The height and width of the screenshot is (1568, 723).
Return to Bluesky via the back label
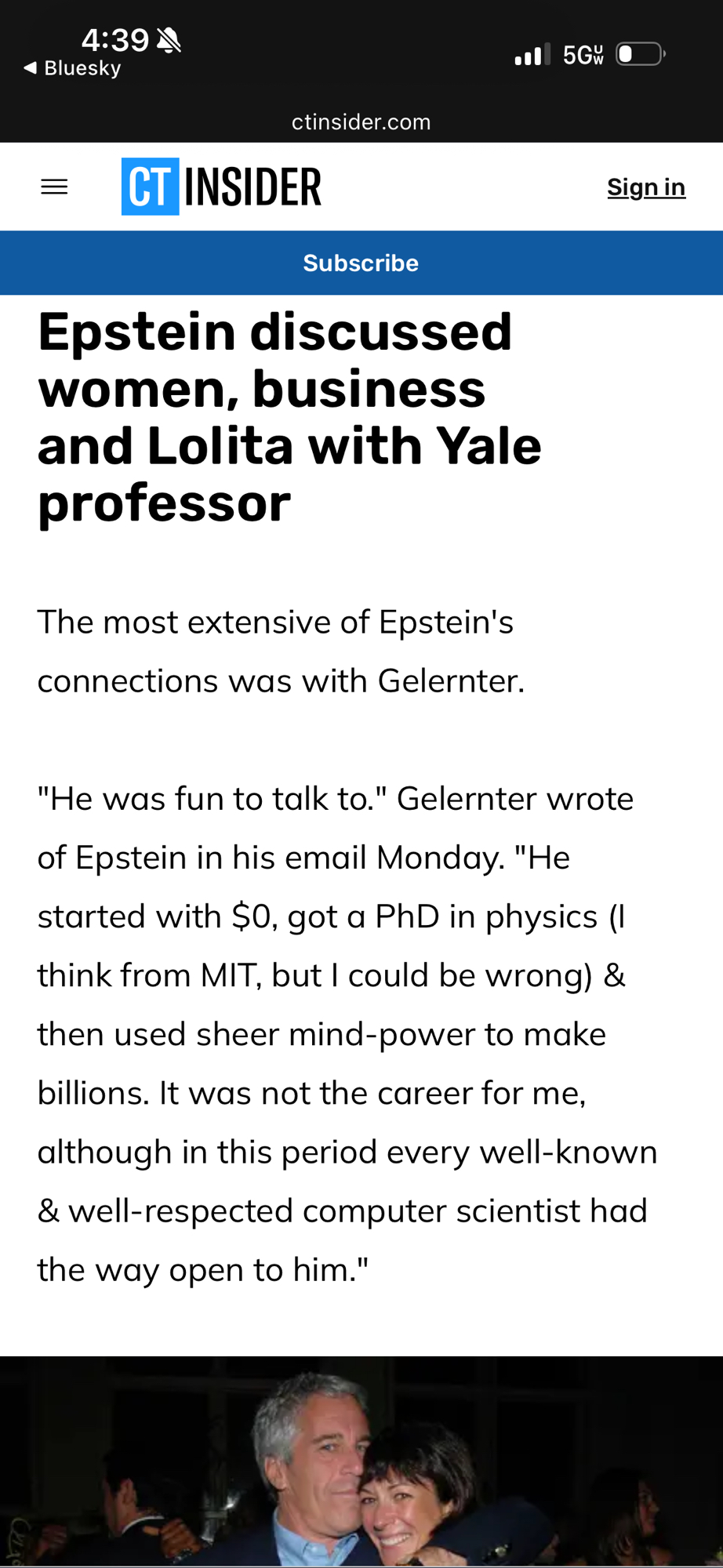pyautogui.click(x=82, y=68)
